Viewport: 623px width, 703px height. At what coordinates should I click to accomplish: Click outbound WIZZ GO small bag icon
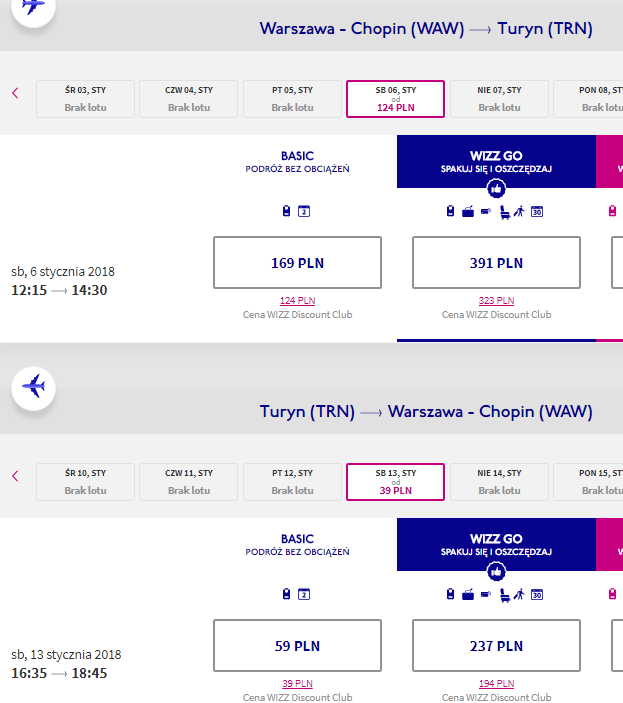(450, 211)
